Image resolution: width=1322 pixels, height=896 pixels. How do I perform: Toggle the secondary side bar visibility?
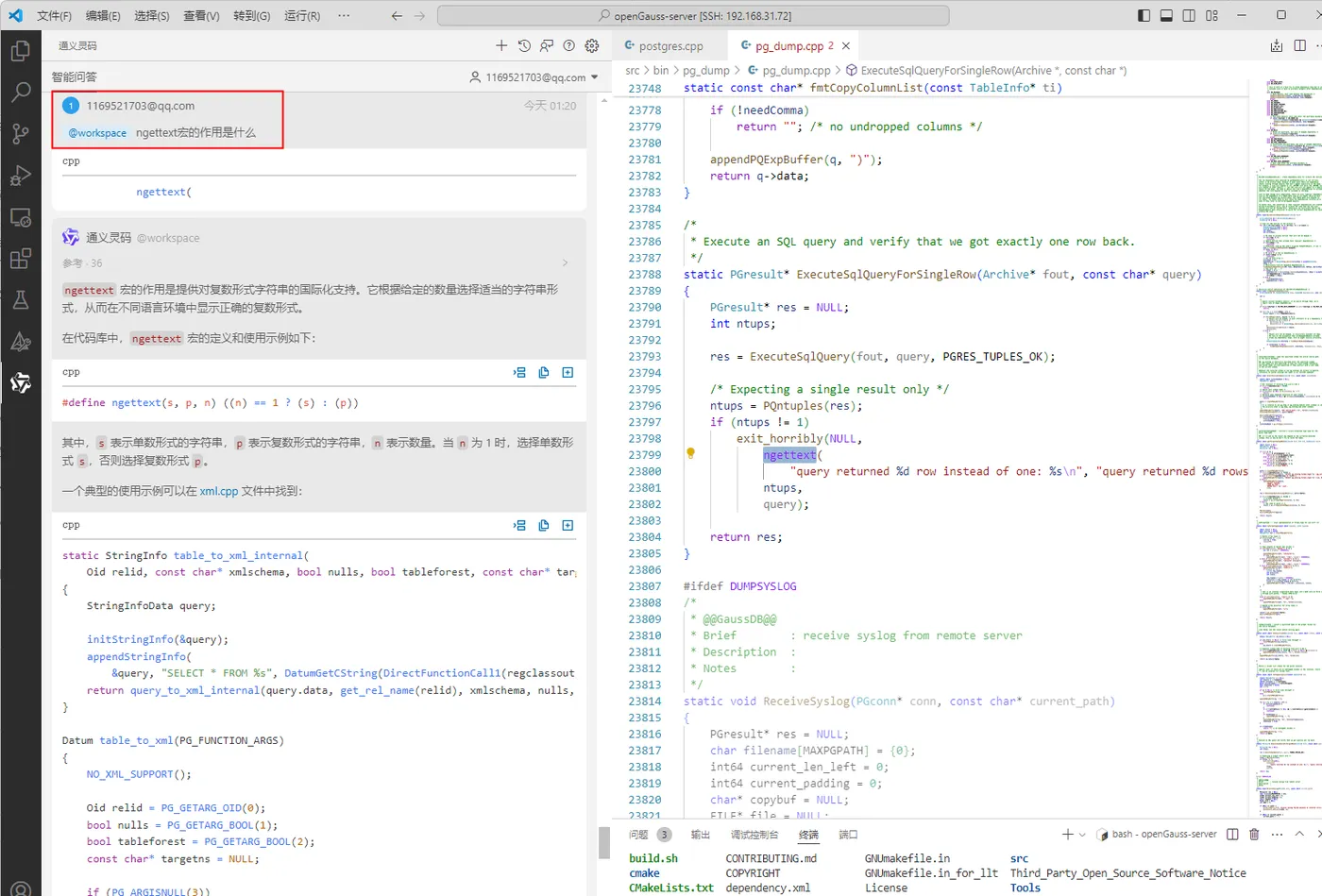point(1189,15)
